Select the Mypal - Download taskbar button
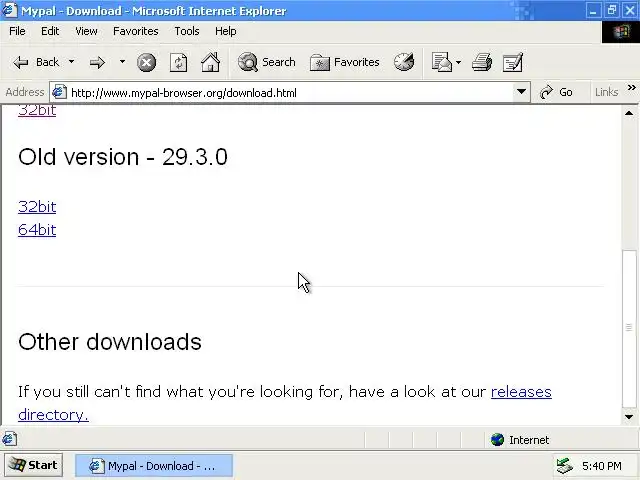The width and height of the screenshot is (640, 480). click(x=154, y=465)
